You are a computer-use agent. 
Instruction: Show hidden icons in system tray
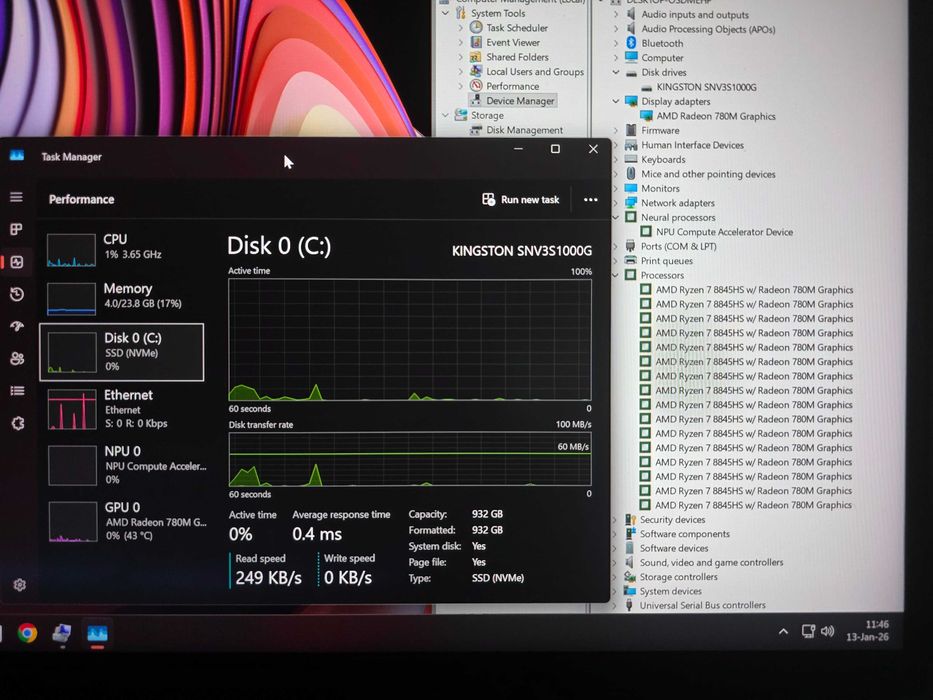[x=784, y=632]
